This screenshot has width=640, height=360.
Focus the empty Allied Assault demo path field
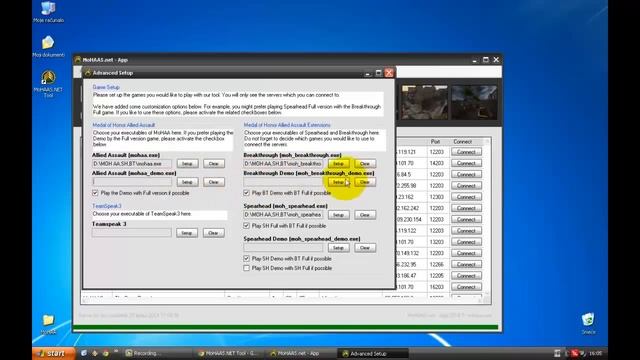(132, 182)
